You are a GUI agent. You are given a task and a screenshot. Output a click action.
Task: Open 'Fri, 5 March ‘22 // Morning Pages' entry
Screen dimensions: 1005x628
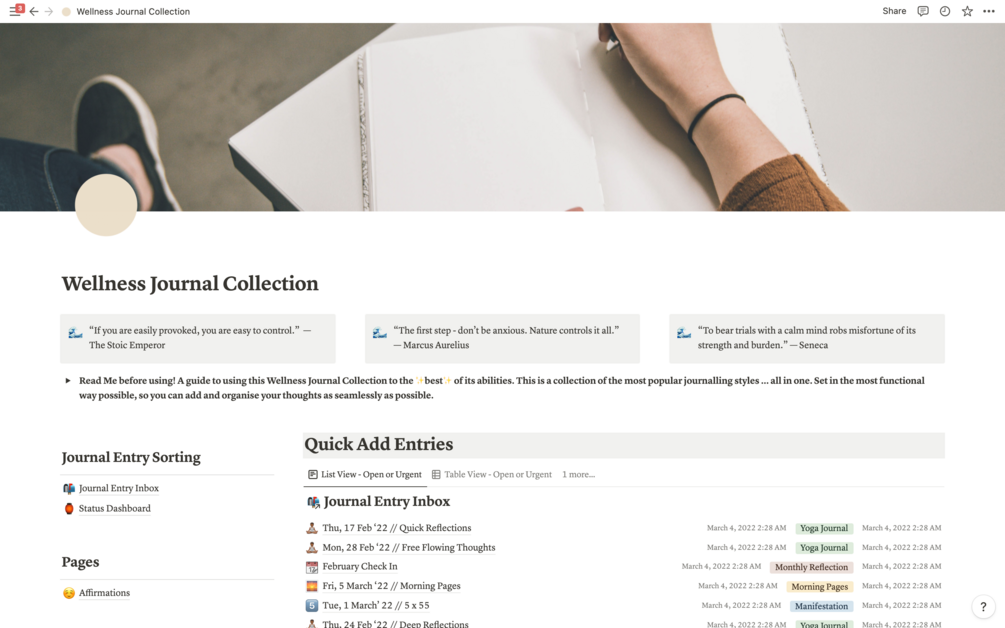pyautogui.click(x=391, y=586)
